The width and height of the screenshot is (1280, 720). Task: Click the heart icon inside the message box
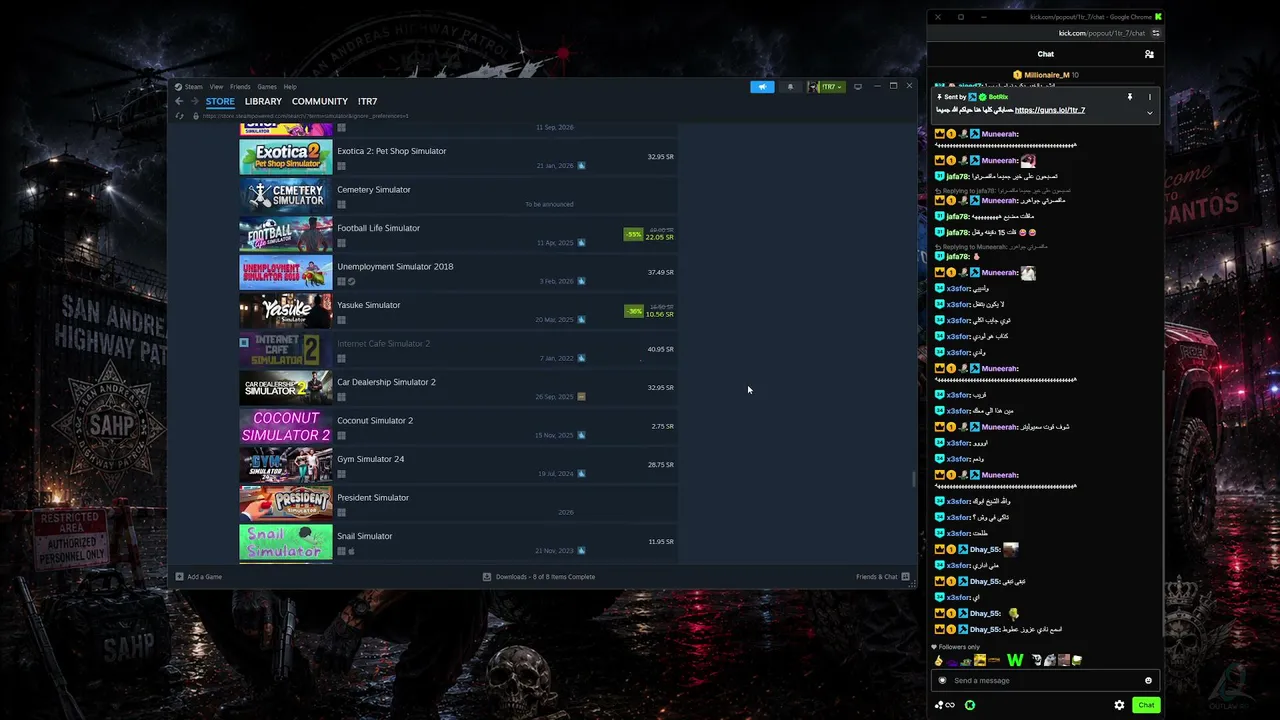pos(942,681)
